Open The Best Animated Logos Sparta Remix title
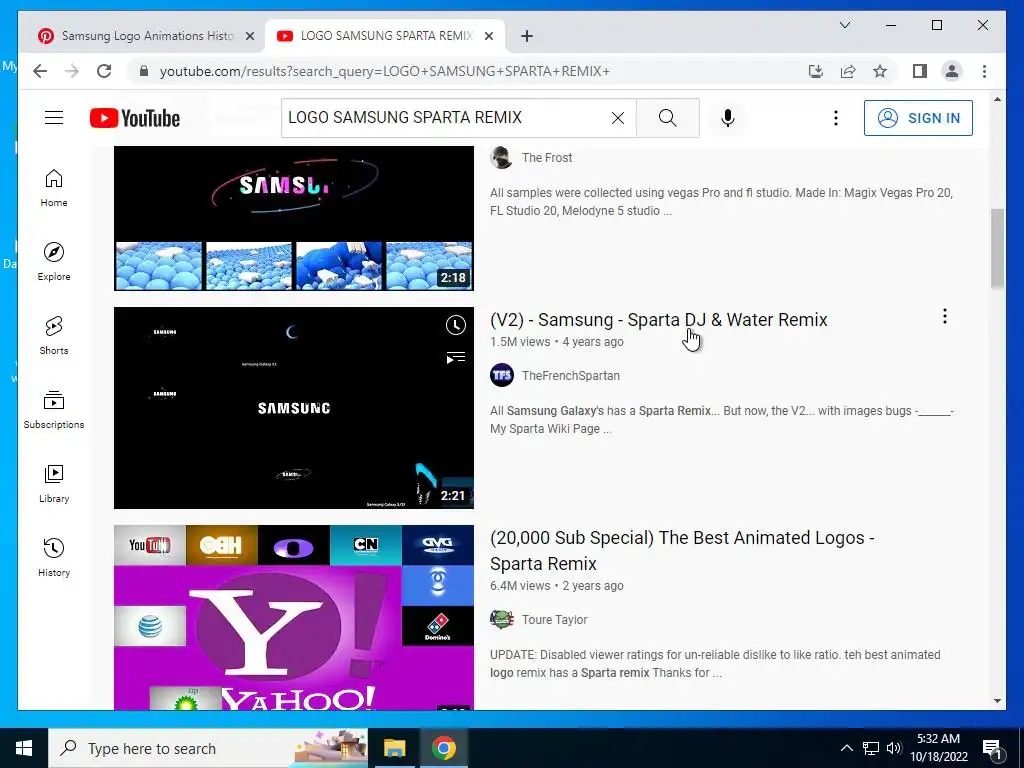The width and height of the screenshot is (1024, 768). (682, 551)
